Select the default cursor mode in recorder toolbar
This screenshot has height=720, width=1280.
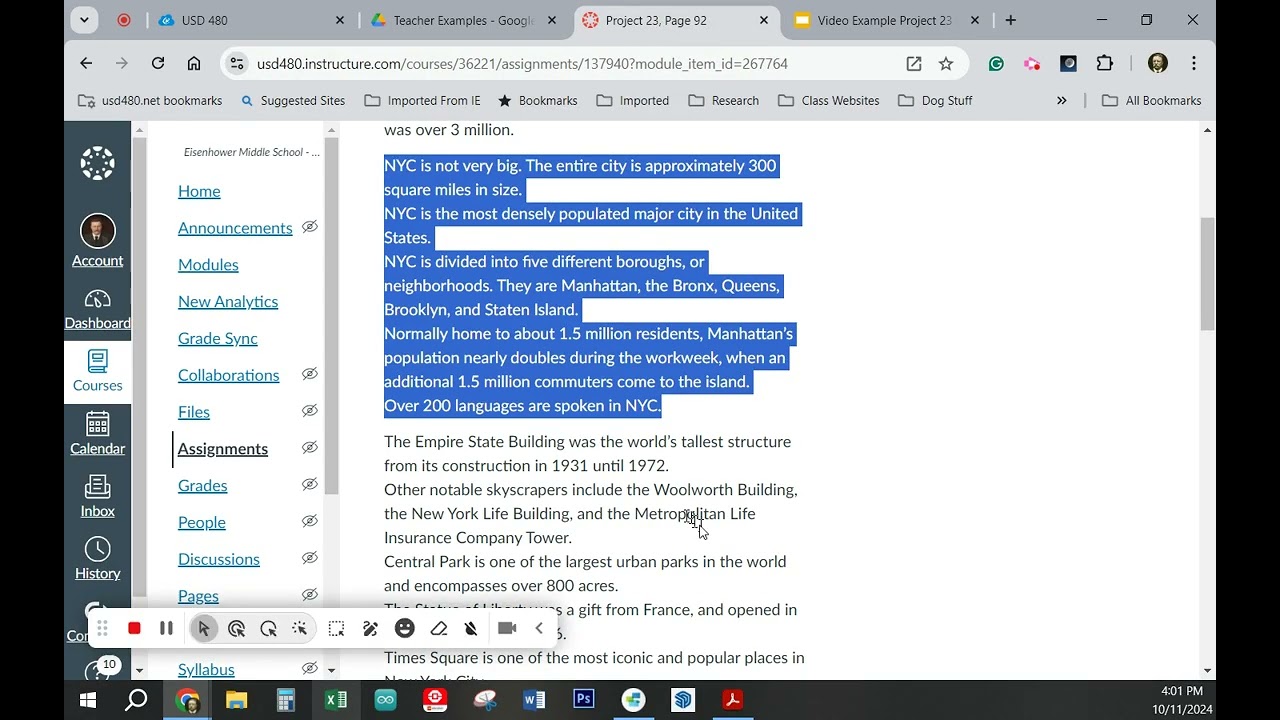[x=204, y=628]
